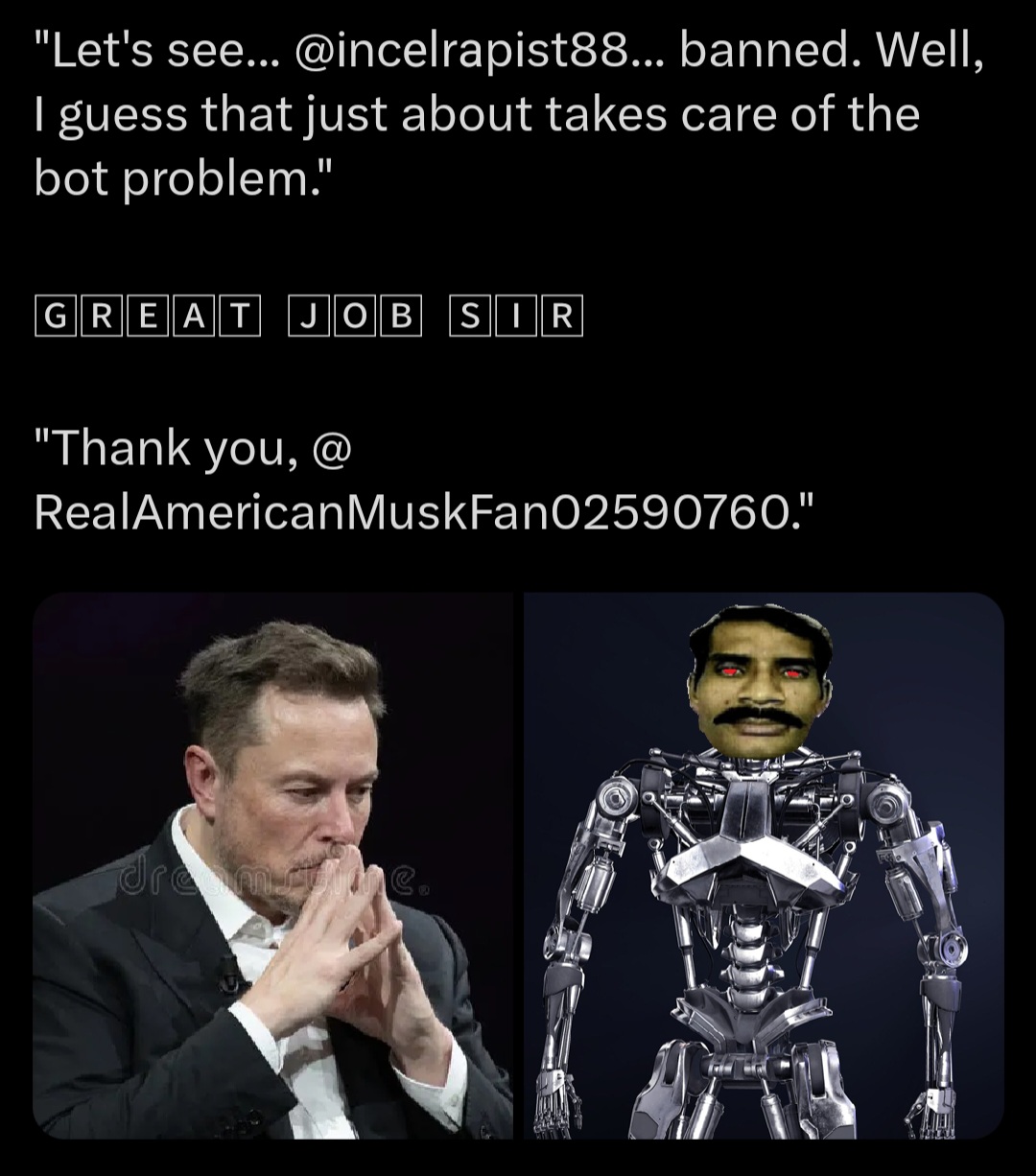Click the dreamstime watermark on left photo
1036x1176 pixels.
click(271, 880)
